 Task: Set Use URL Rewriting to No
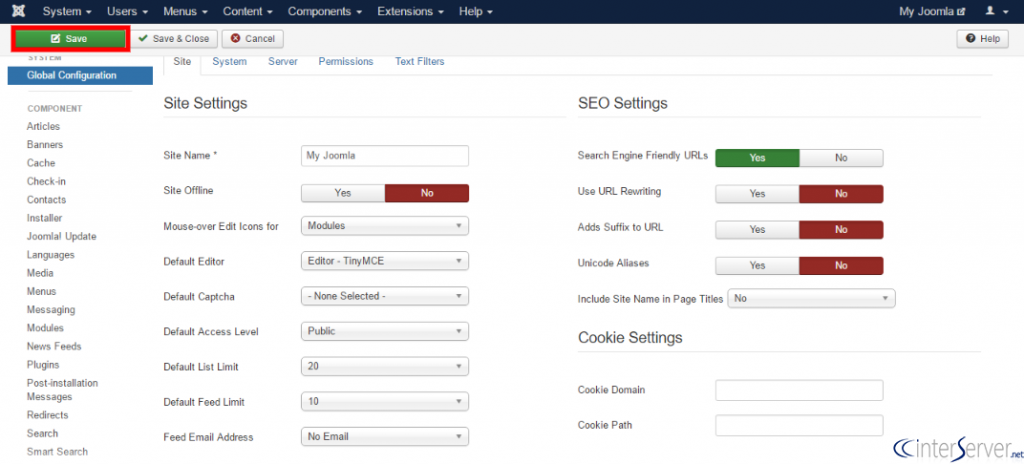point(841,194)
